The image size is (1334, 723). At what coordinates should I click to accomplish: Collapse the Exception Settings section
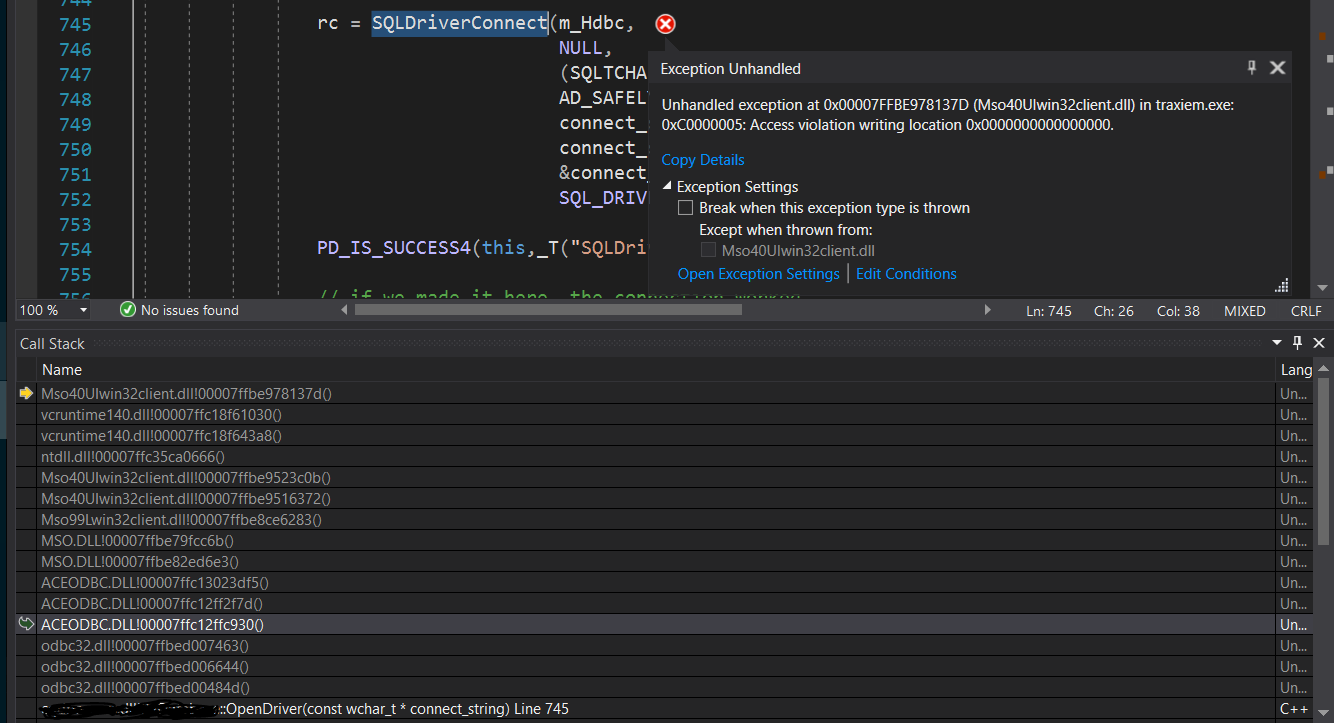(667, 187)
